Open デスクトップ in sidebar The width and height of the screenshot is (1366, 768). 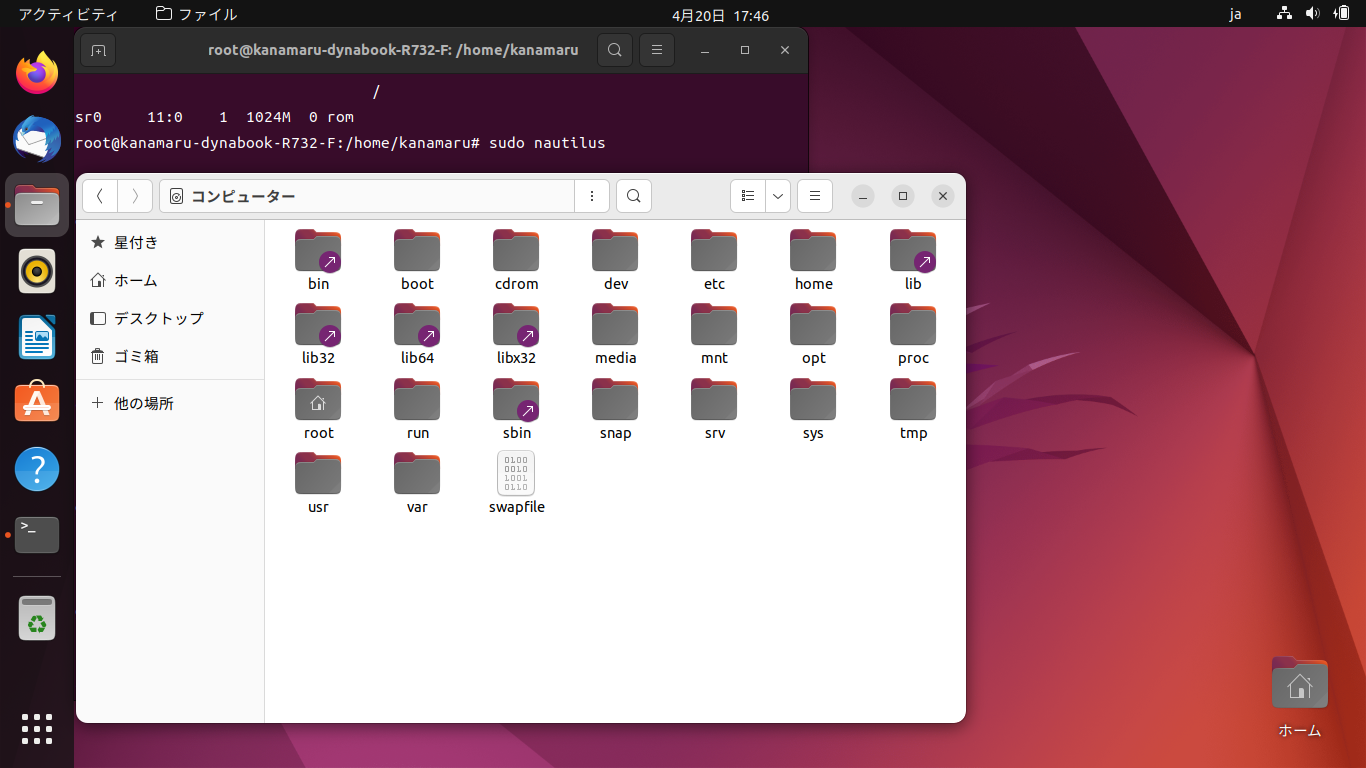tap(170, 318)
